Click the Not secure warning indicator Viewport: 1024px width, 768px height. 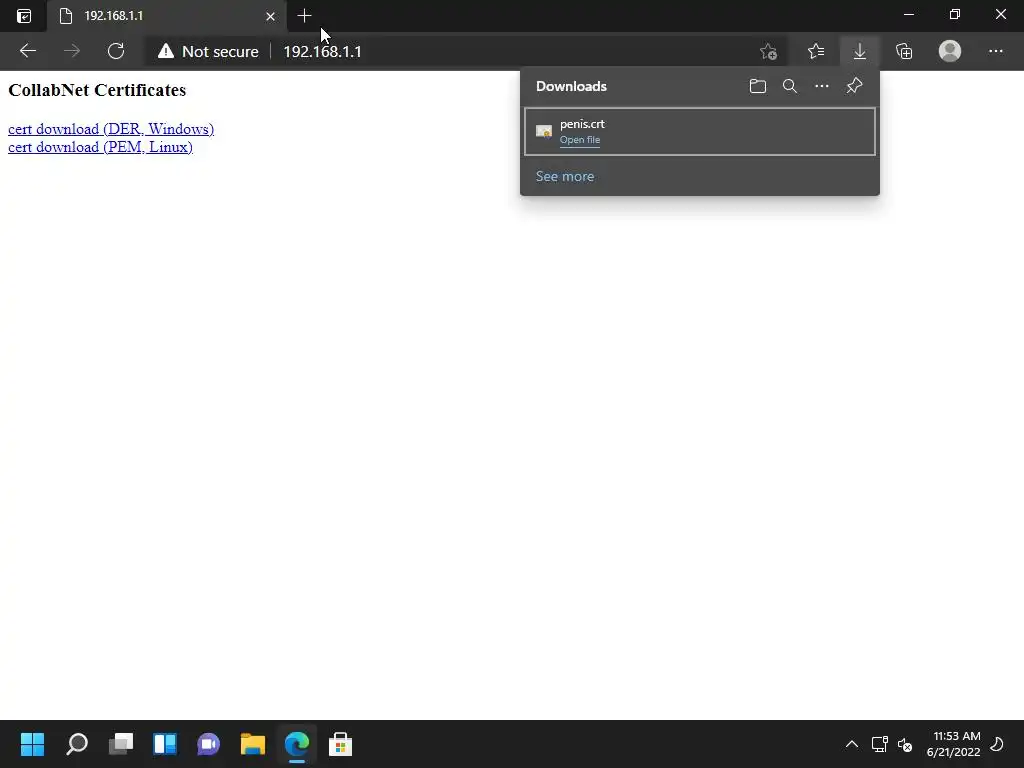click(x=208, y=52)
